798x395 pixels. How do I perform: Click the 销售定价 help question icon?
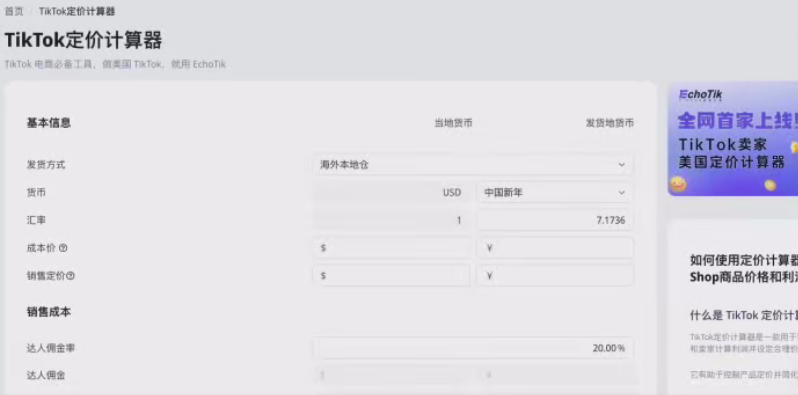pyautogui.click(x=70, y=276)
